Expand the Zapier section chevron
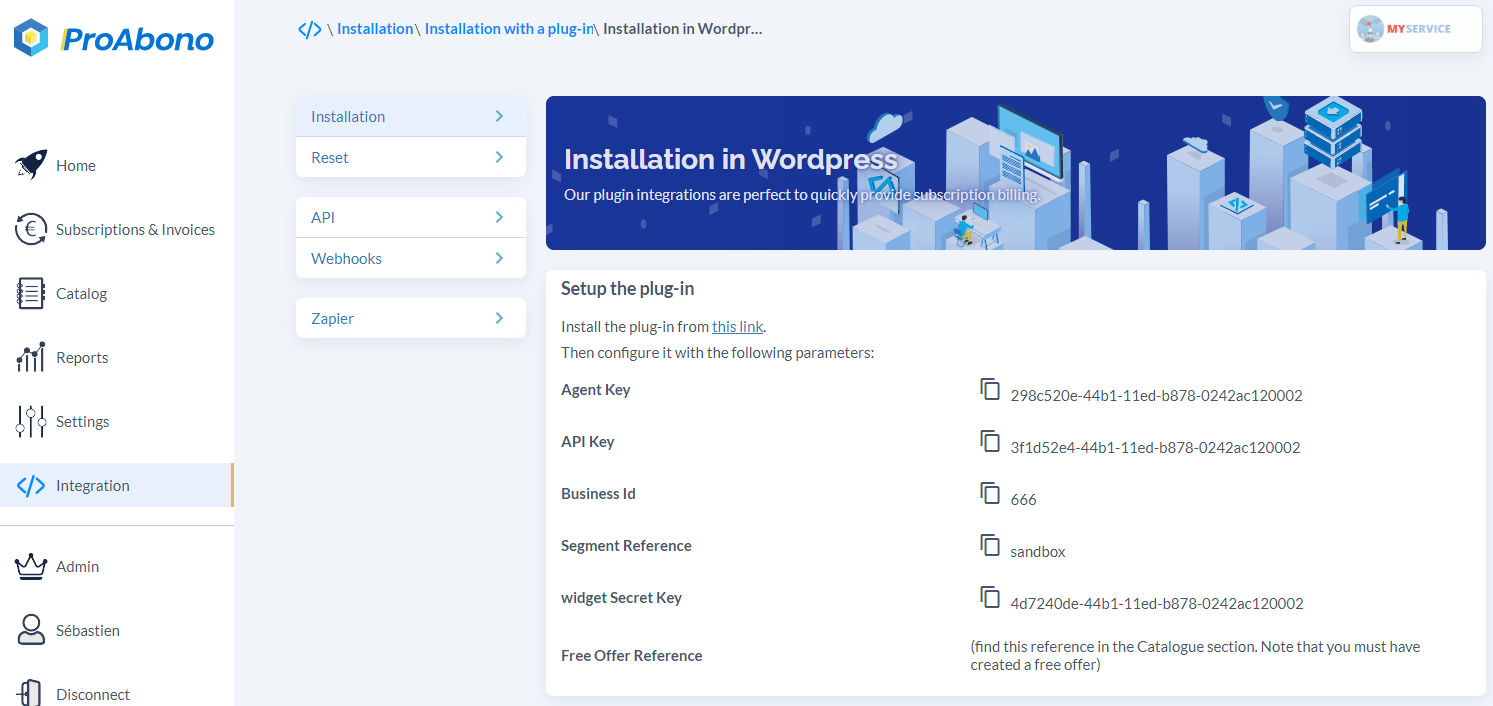This screenshot has height=706, width=1493. tap(499, 318)
